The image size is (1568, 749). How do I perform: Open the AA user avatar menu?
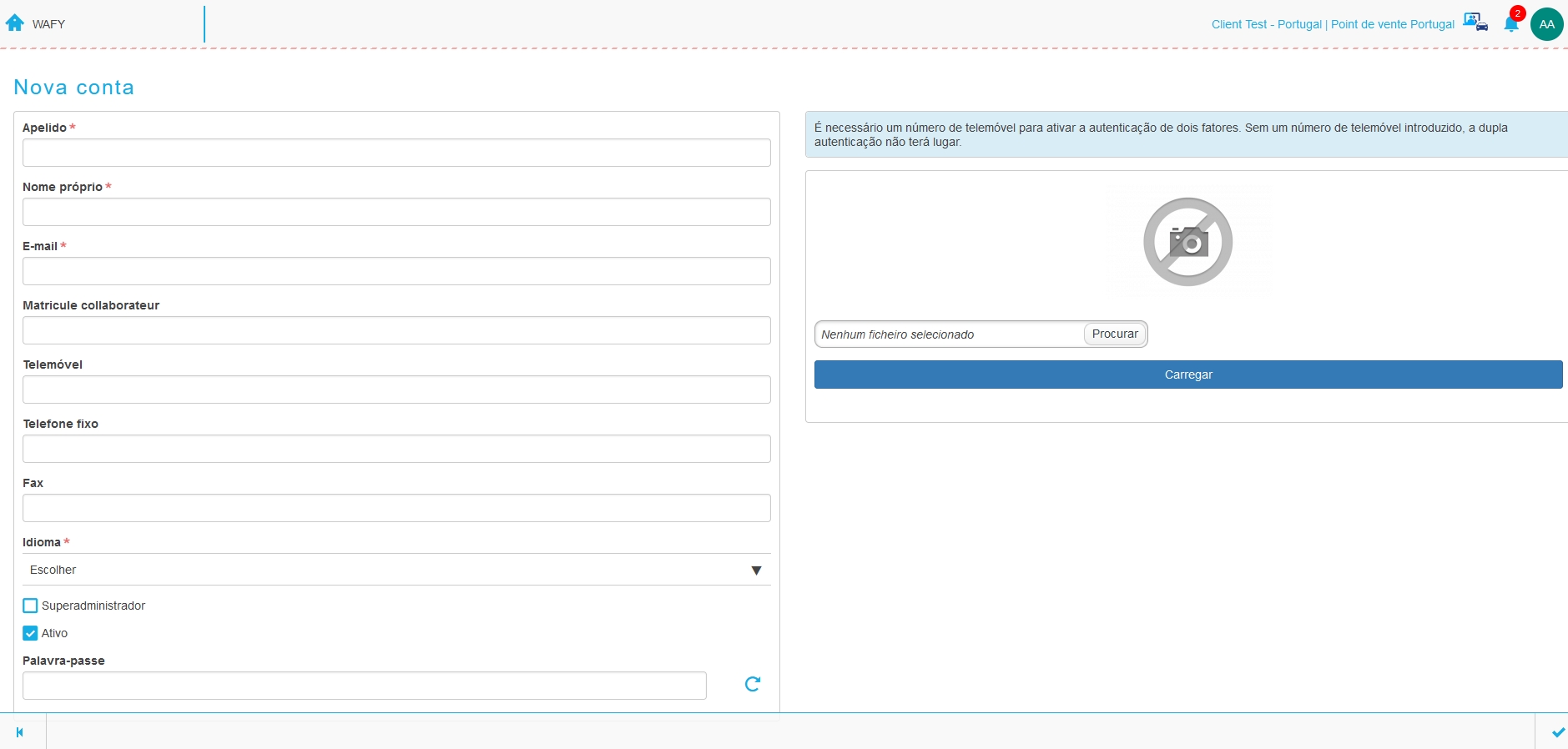[1546, 24]
